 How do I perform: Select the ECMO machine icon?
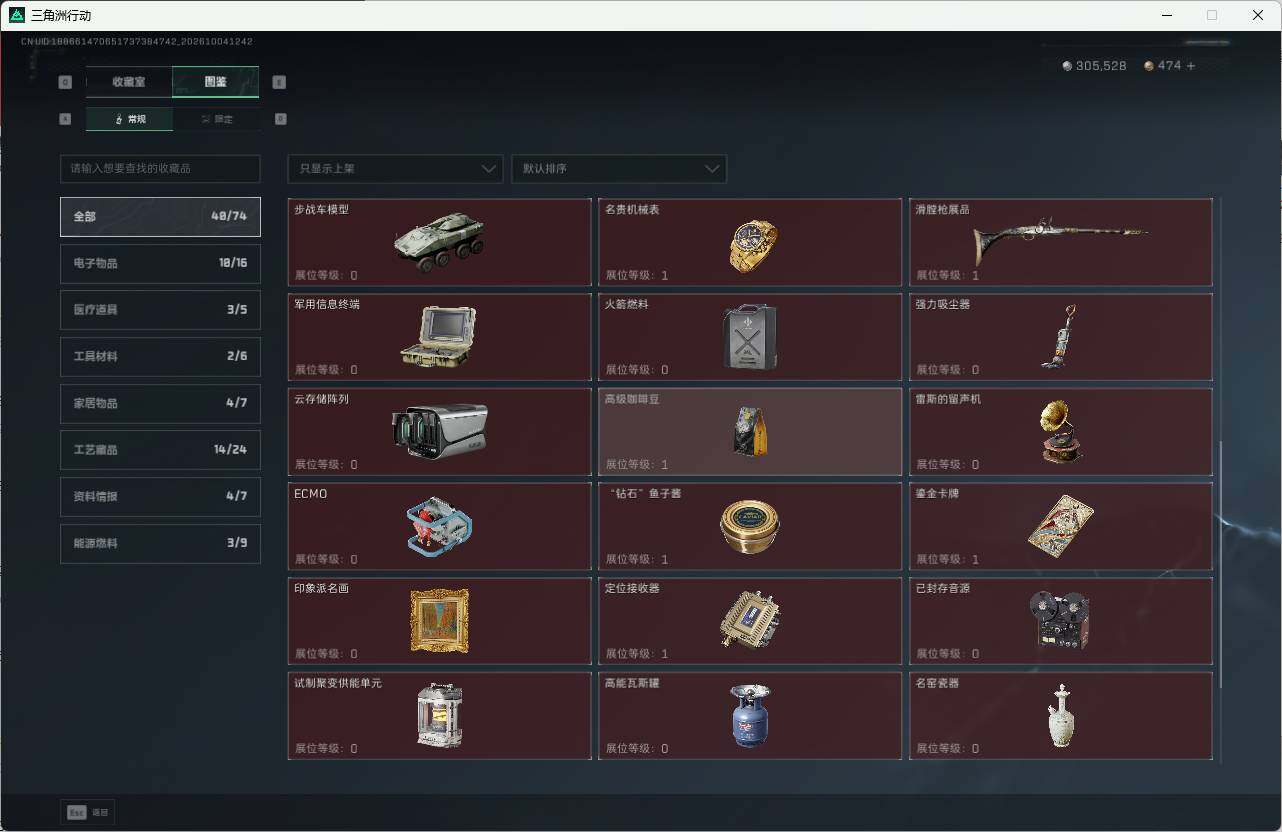pos(439,527)
